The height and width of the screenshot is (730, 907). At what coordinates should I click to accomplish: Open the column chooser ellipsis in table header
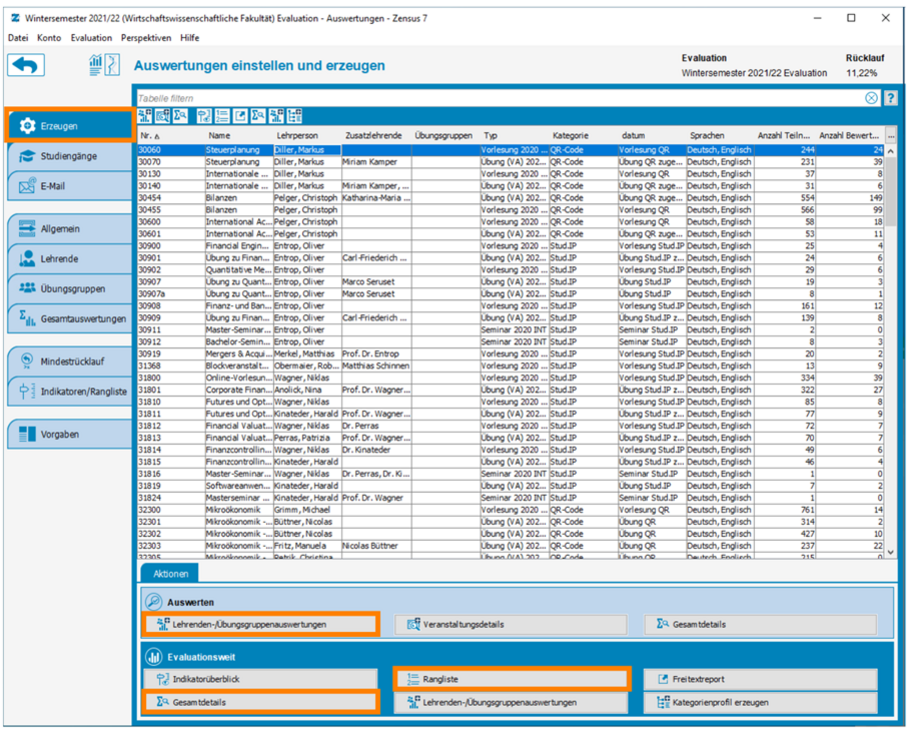[891, 136]
